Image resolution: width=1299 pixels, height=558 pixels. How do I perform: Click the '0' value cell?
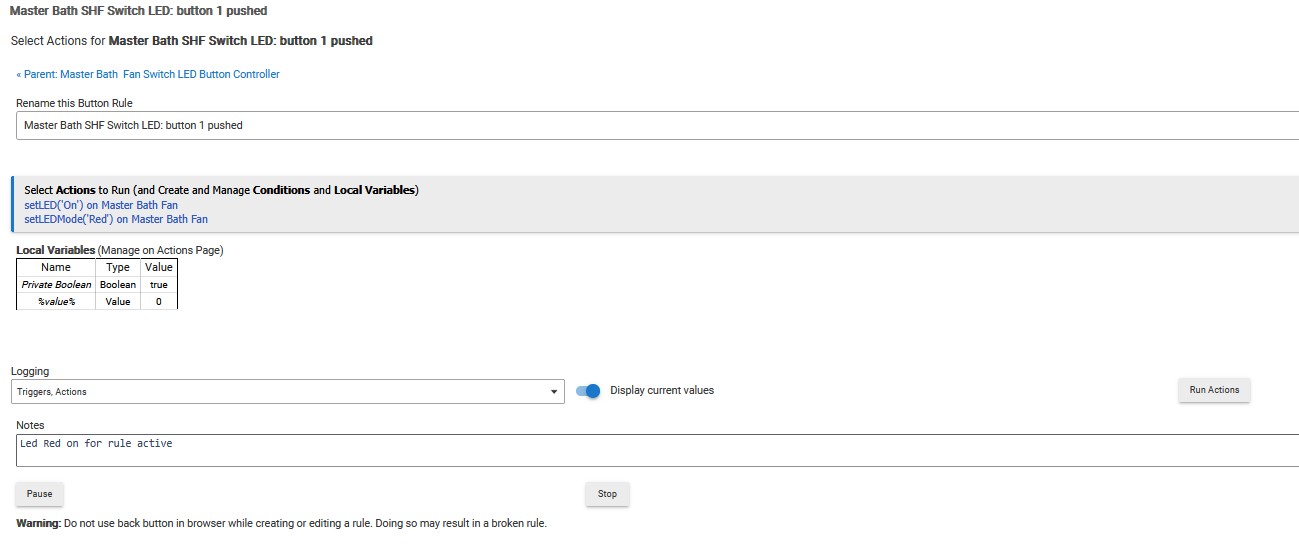(158, 301)
